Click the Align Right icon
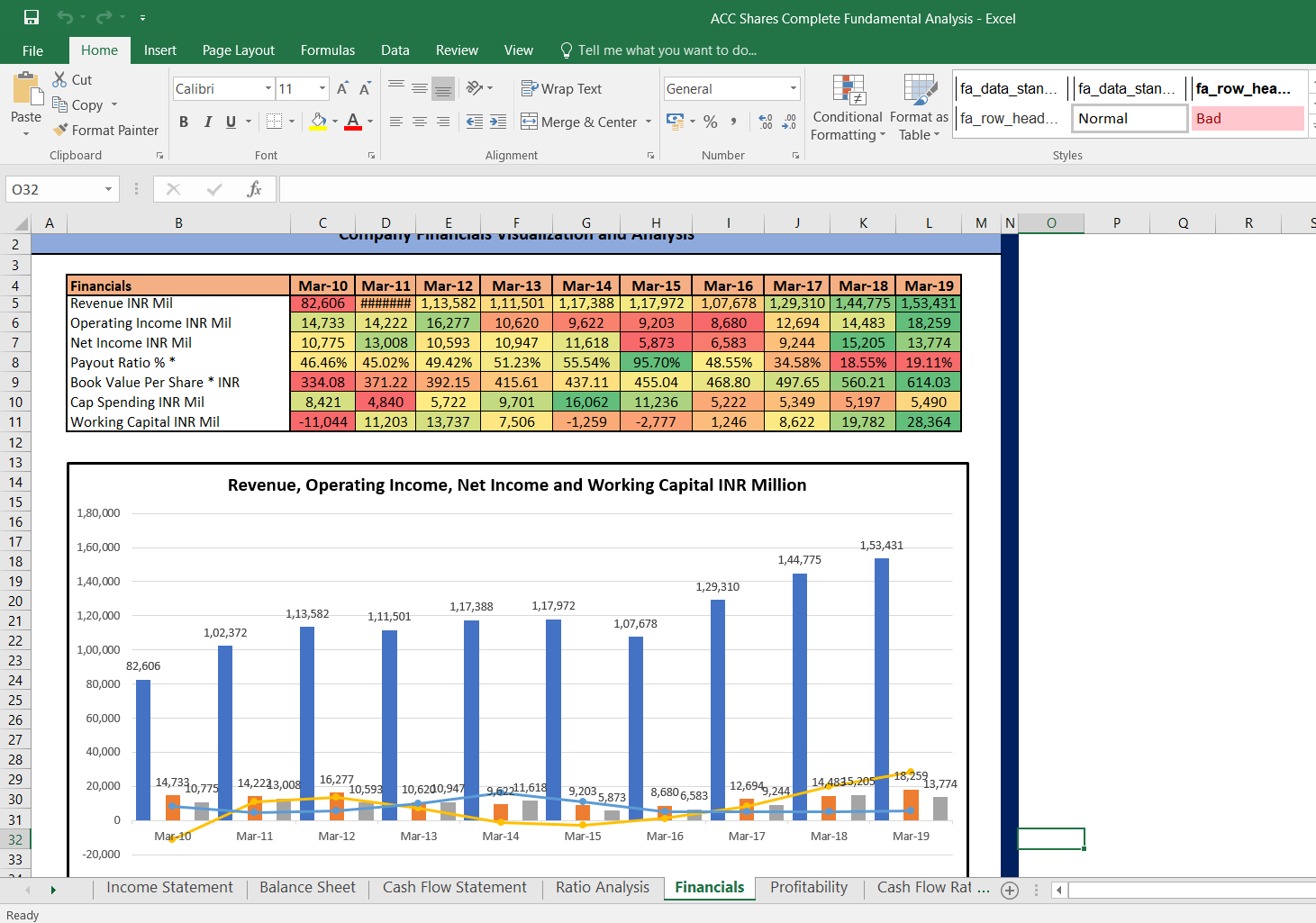 coord(443,121)
